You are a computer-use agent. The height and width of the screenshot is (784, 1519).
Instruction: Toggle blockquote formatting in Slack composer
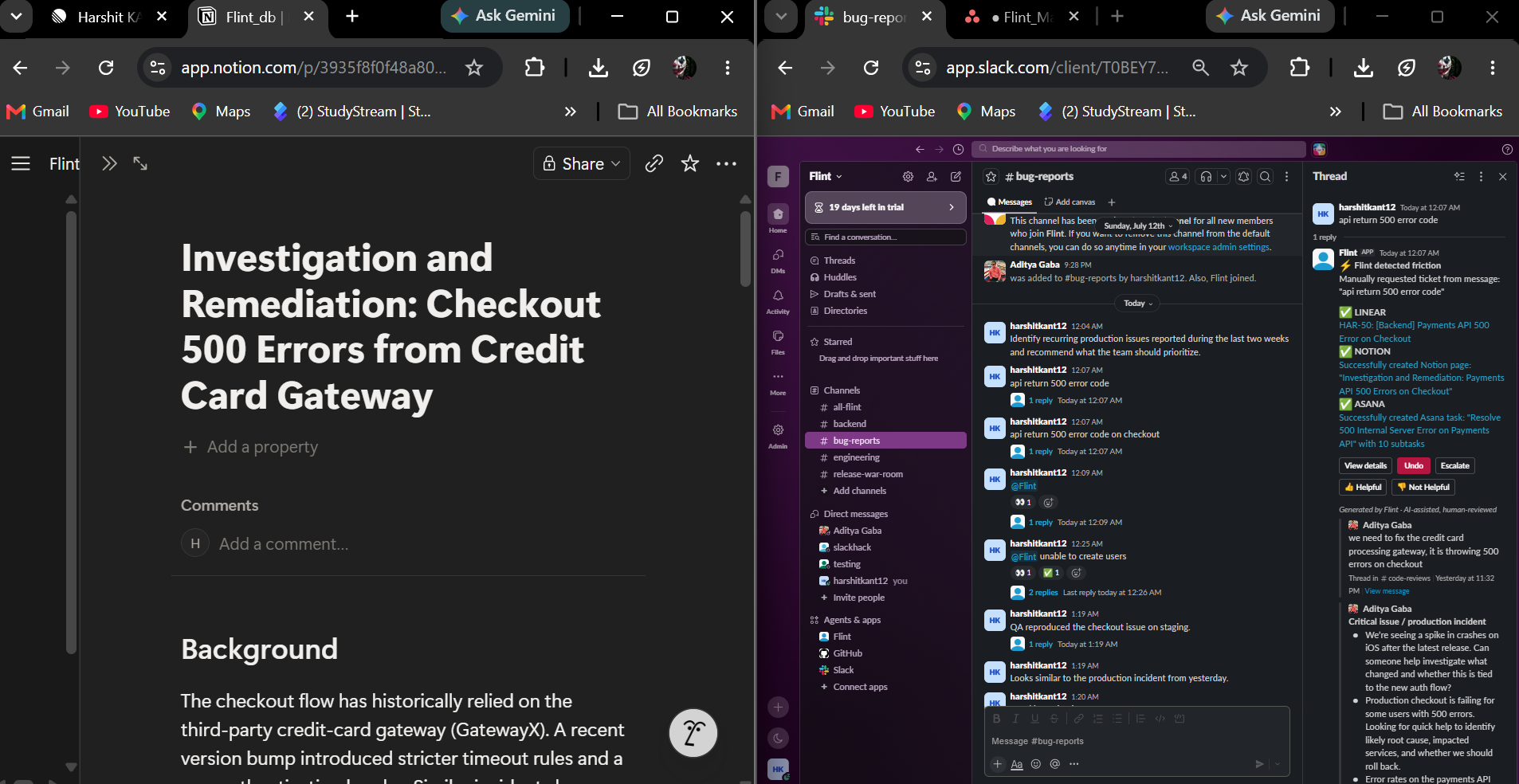click(1140, 718)
